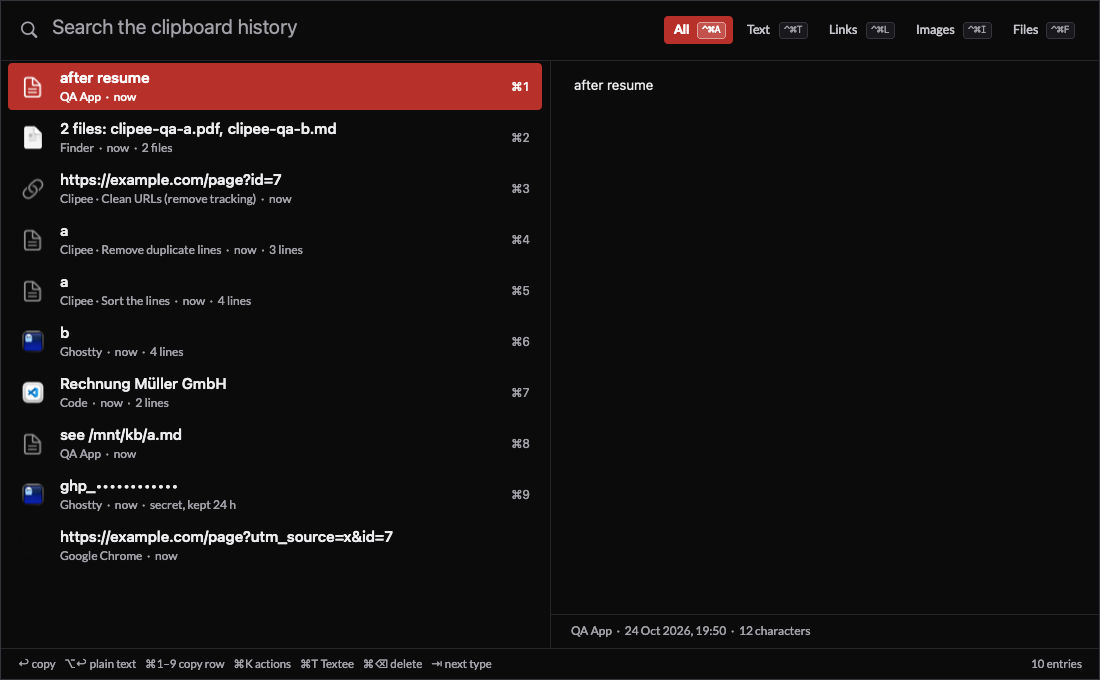Click link icon of example.com?id=7 entry
1100x680 pixels.
[x=32, y=189]
